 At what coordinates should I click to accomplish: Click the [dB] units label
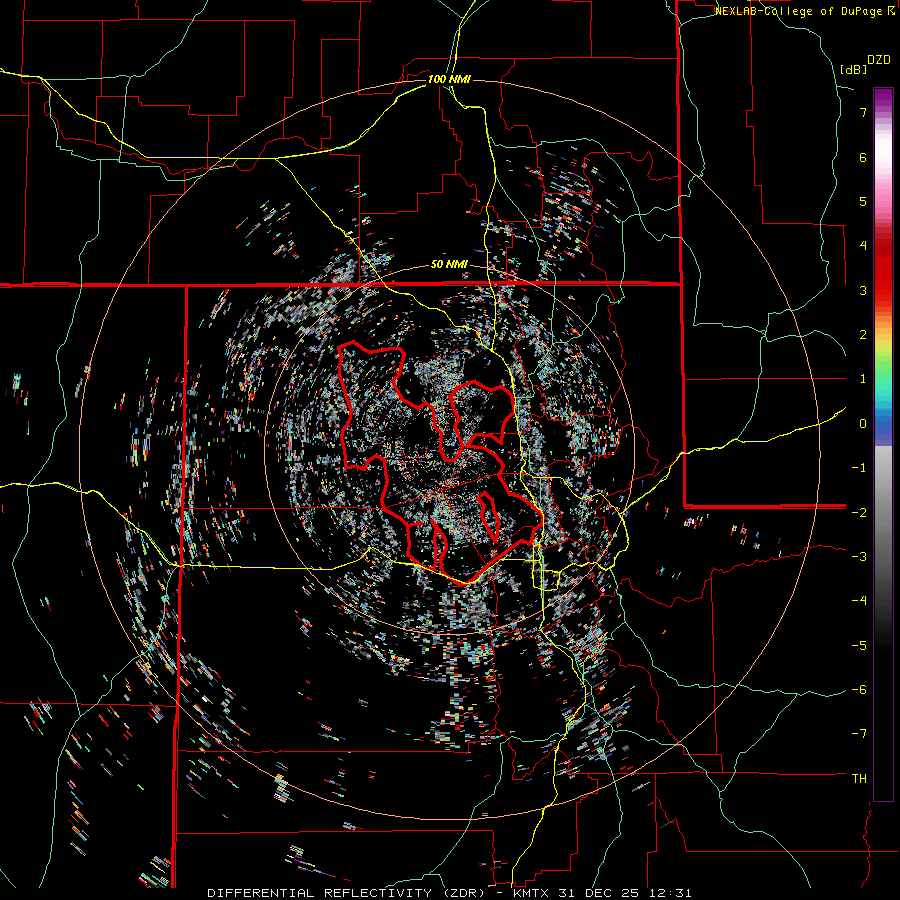pos(853,69)
